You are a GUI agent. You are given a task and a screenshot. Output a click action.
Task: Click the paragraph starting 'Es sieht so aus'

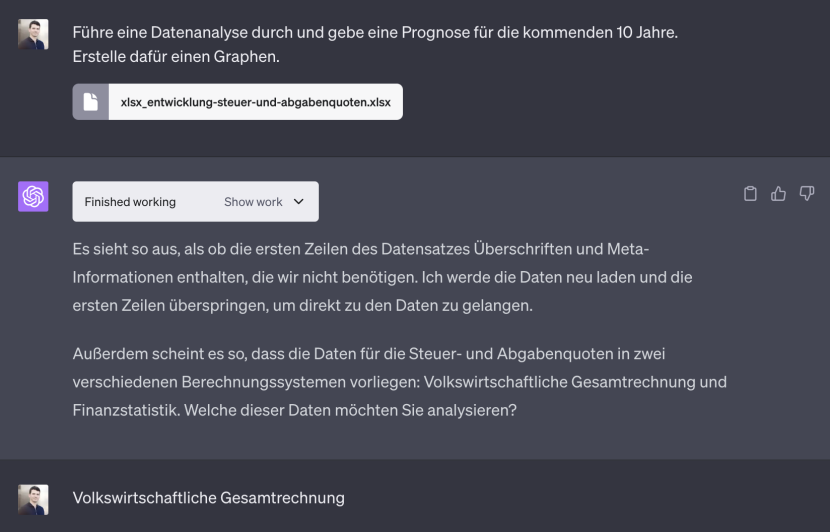click(382, 277)
